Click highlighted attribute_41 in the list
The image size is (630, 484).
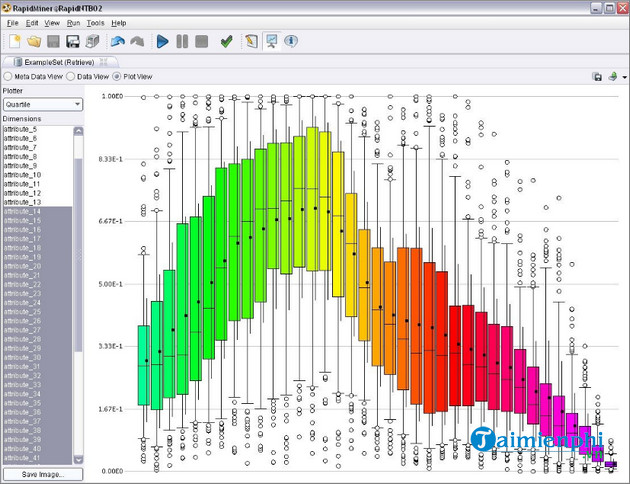coord(37,458)
